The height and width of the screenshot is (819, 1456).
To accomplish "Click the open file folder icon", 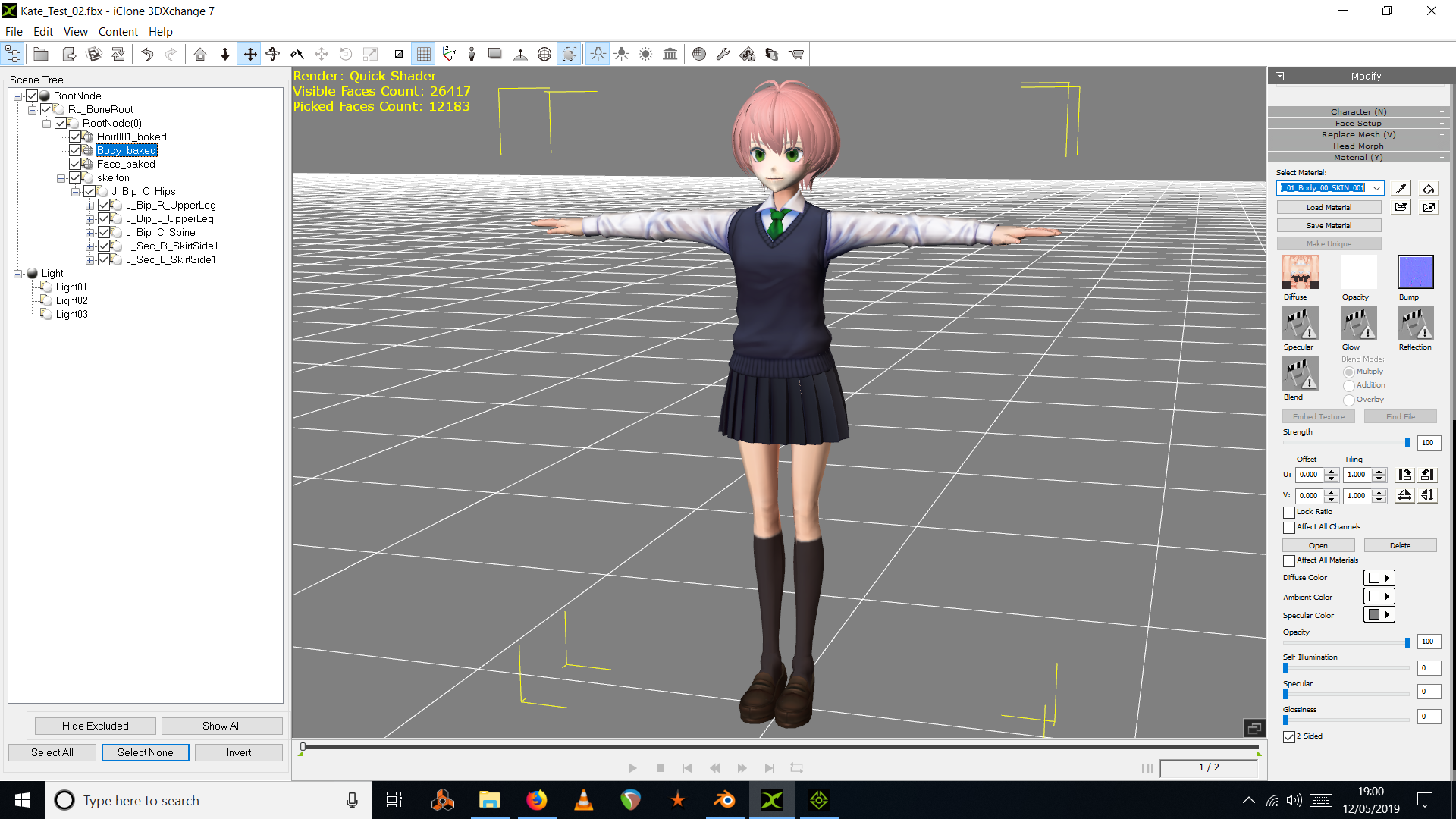I will pyautogui.click(x=40, y=54).
